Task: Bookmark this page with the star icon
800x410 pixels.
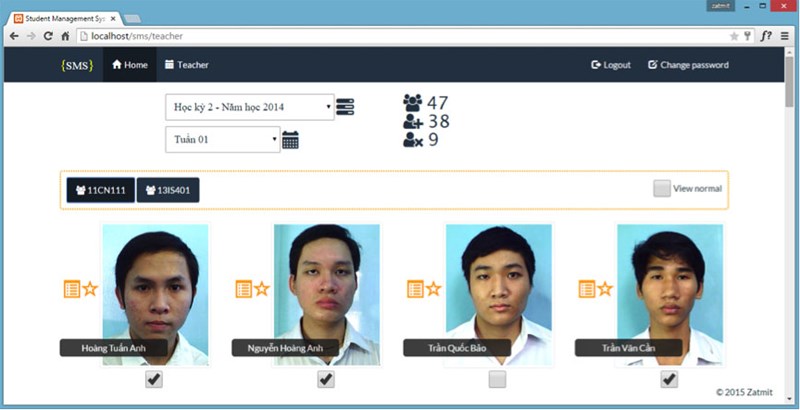Action: (734, 36)
